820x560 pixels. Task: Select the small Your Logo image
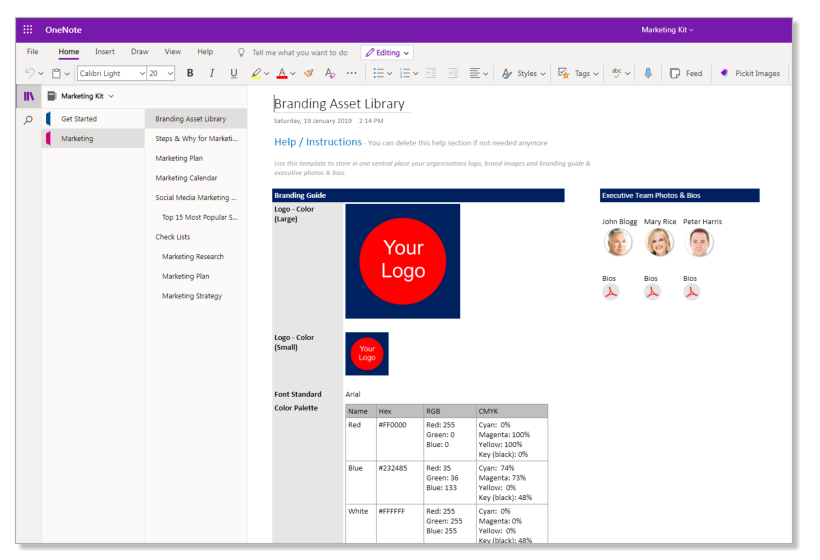[x=367, y=353]
